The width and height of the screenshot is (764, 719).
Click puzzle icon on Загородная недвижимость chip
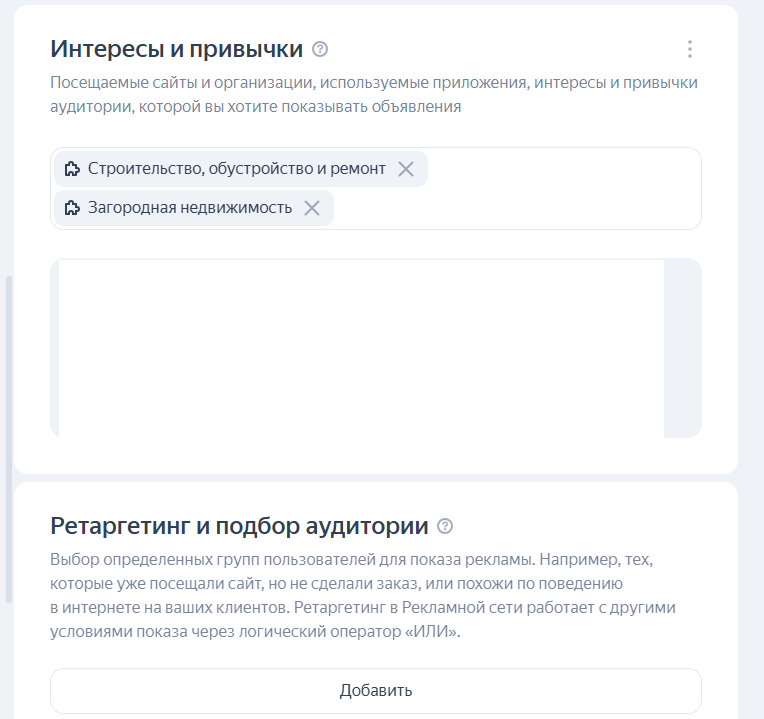72,208
